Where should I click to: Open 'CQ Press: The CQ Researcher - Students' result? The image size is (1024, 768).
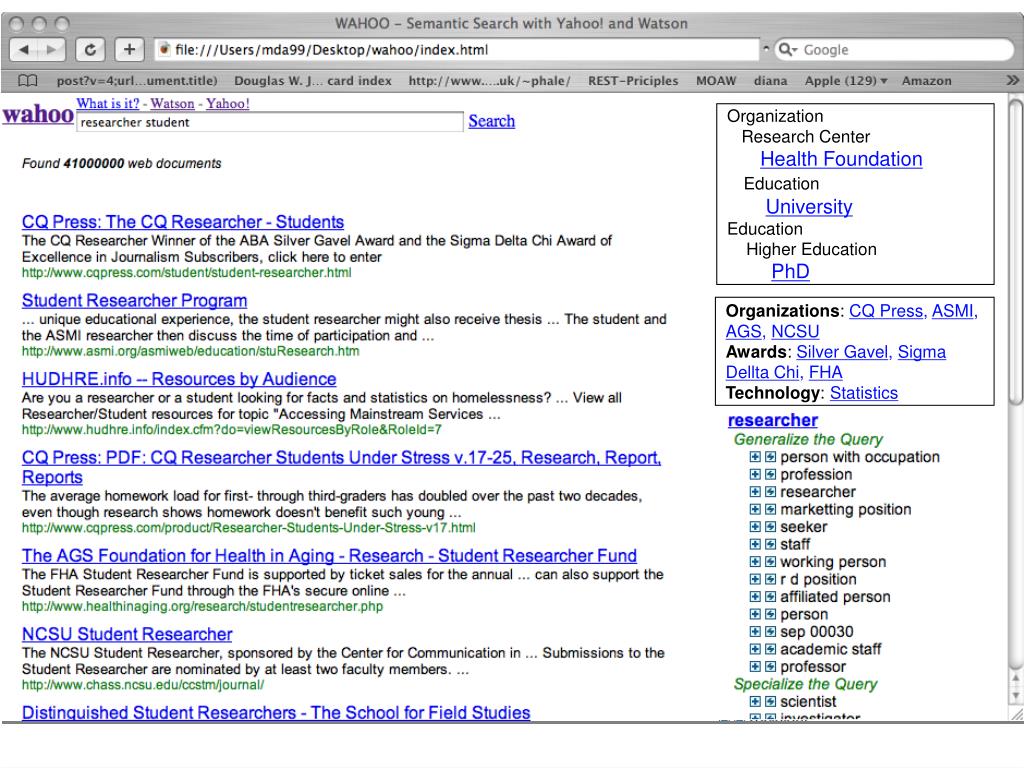(x=183, y=221)
